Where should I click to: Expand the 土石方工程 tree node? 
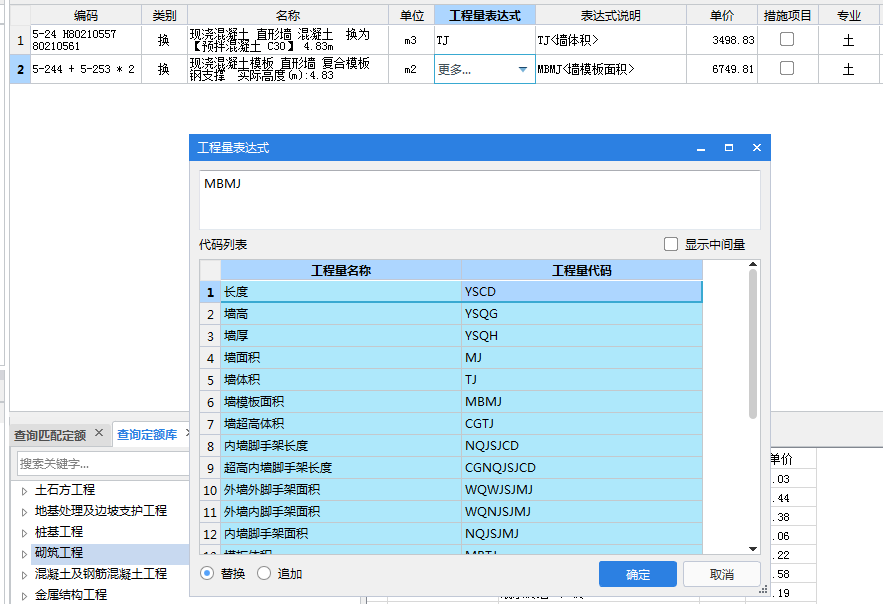[x=24, y=491]
